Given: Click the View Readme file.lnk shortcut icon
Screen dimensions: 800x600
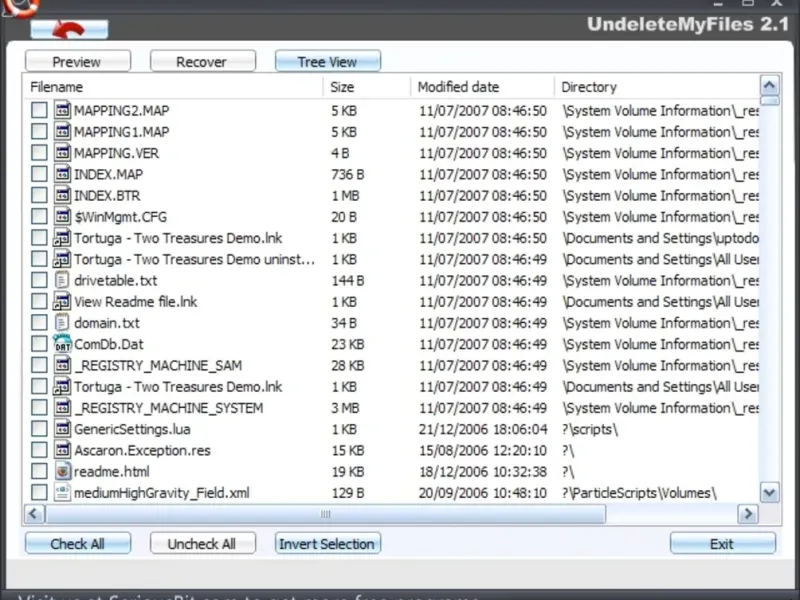Looking at the screenshot, I should (x=62, y=302).
